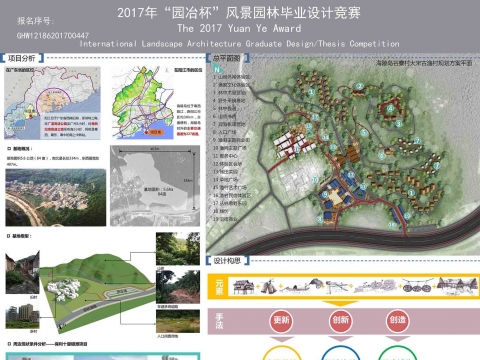Open the 设计构思 section header

[227, 261]
